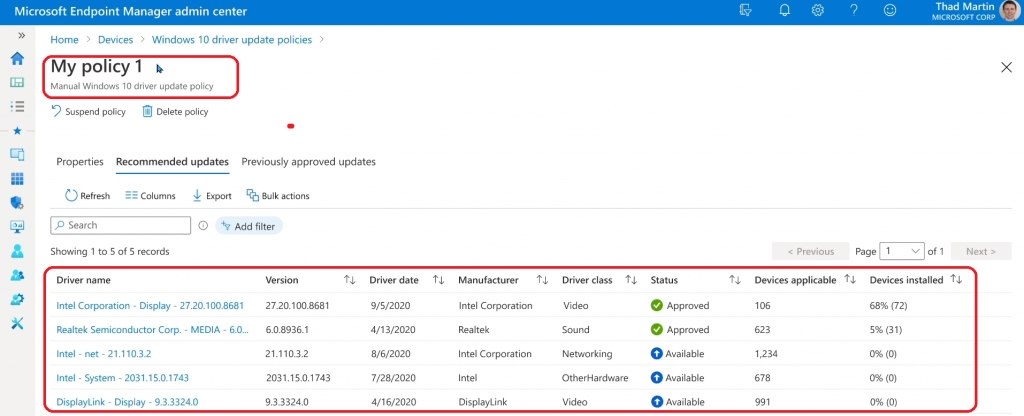Click Add filter button
This screenshot has width=1024, height=416.
coord(249,226)
